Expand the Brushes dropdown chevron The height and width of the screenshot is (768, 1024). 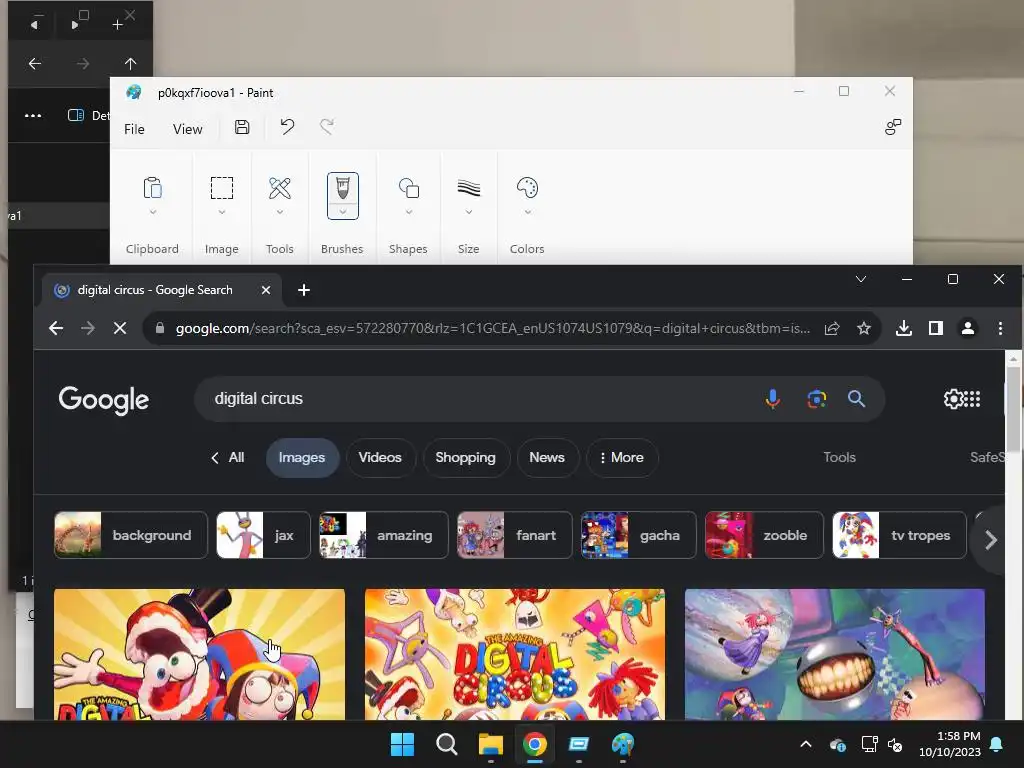pyautogui.click(x=342, y=212)
